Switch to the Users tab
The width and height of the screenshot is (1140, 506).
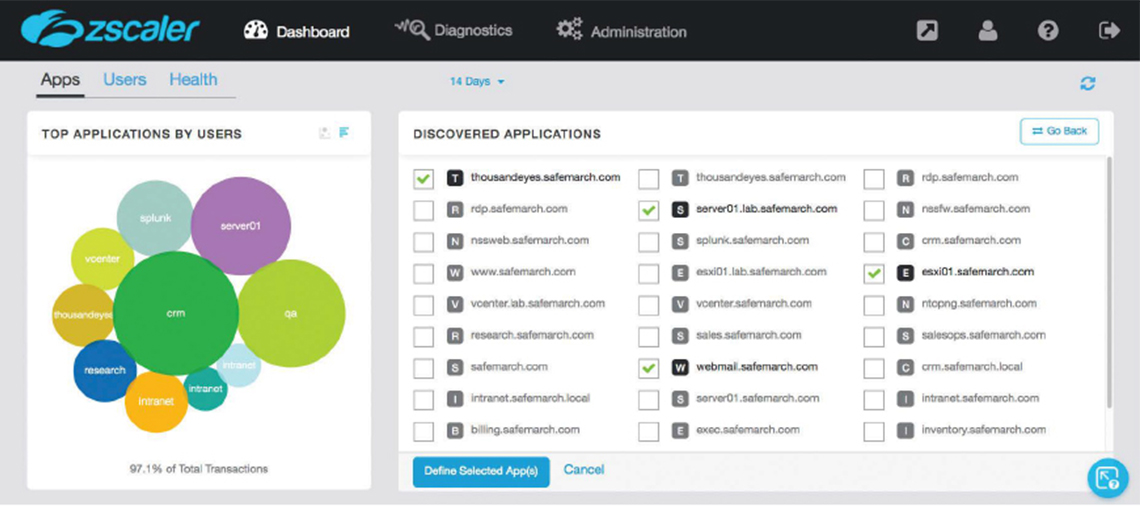tap(124, 80)
